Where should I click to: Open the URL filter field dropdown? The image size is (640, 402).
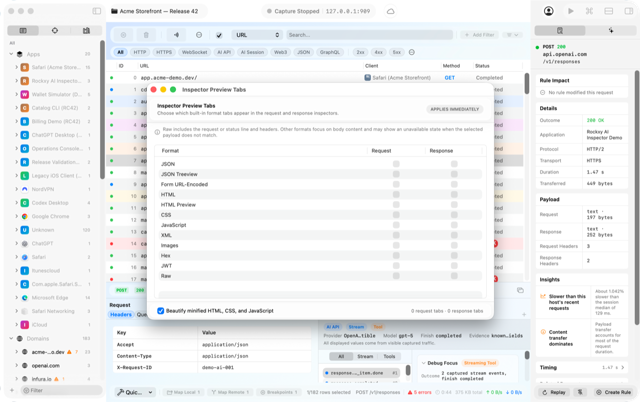tap(257, 35)
